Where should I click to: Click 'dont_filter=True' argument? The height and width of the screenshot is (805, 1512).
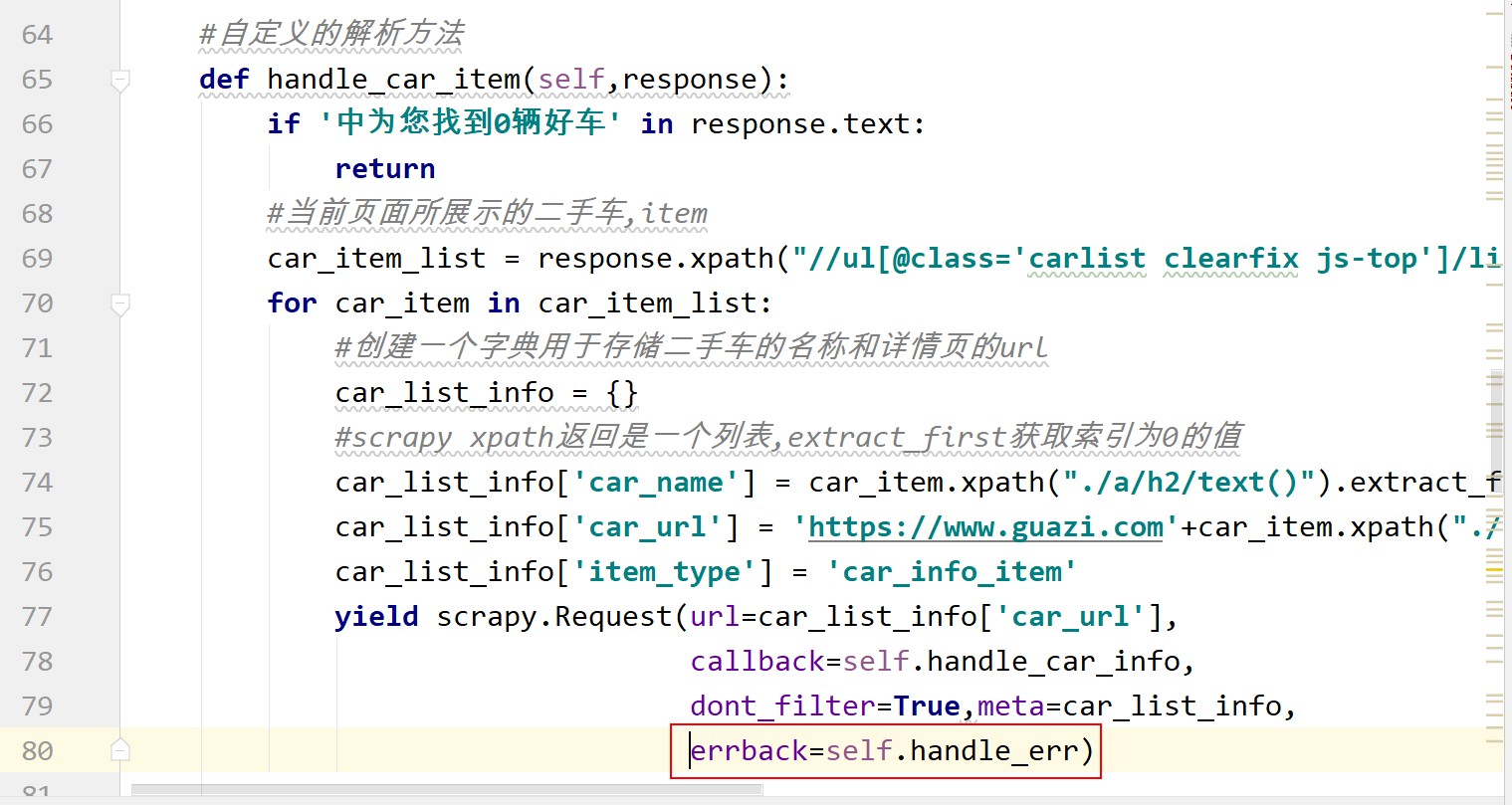[825, 706]
